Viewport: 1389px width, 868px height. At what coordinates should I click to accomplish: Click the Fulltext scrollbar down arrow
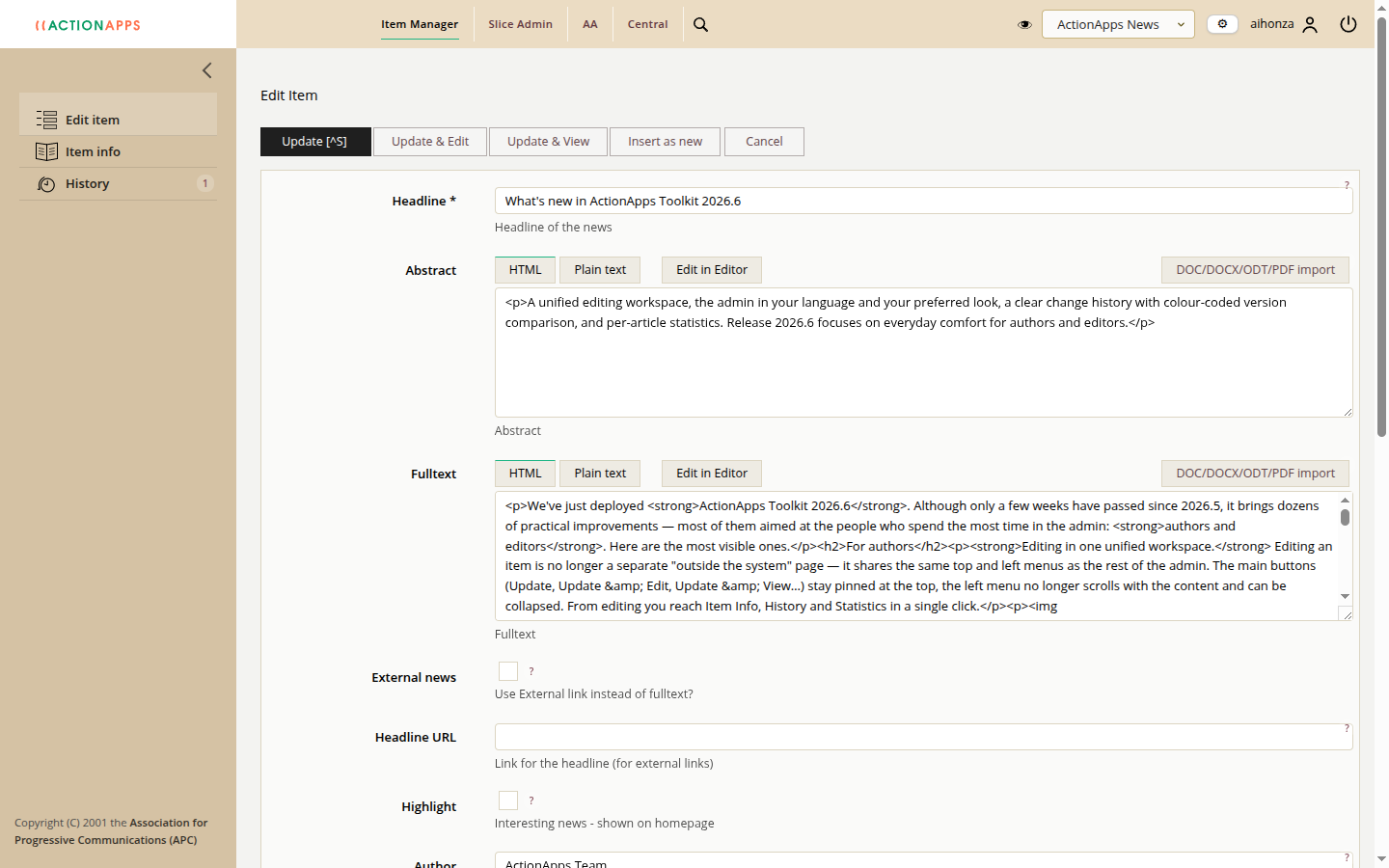coord(1345,597)
